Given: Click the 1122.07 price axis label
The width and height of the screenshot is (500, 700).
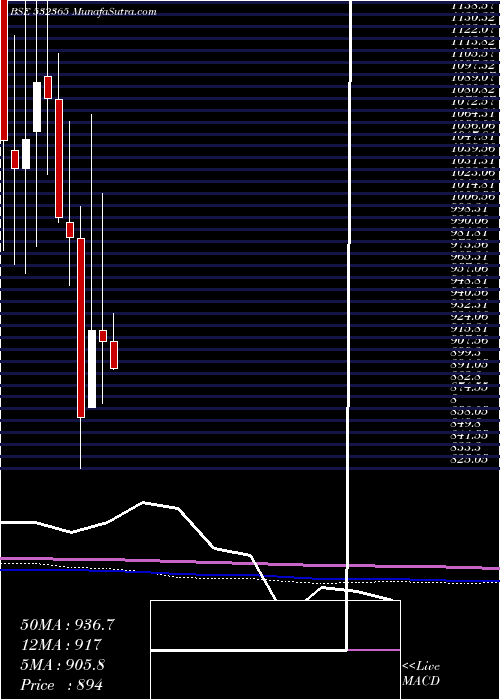Looking at the screenshot, I should tap(473, 29).
